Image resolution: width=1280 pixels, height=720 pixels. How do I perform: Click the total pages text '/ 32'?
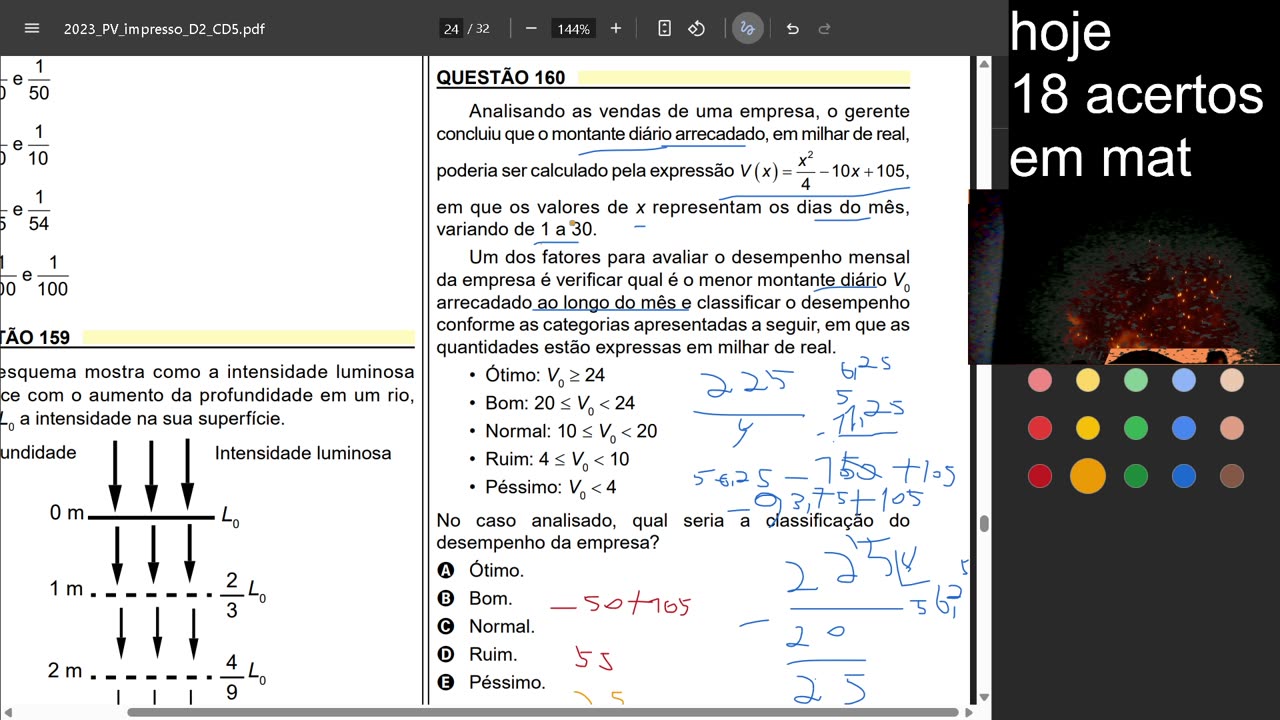pos(478,29)
